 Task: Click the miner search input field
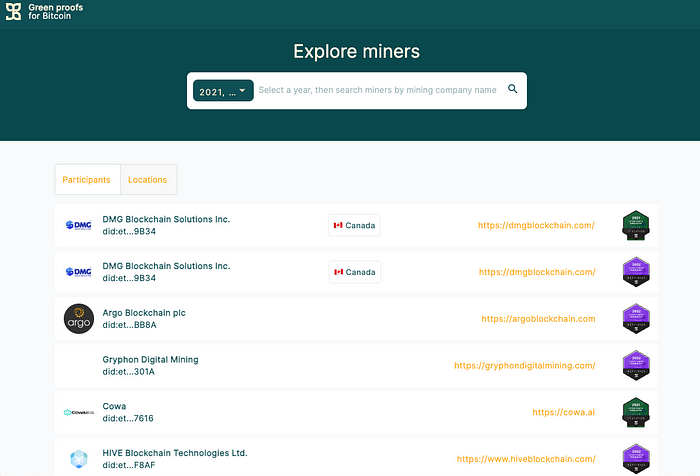(377, 90)
